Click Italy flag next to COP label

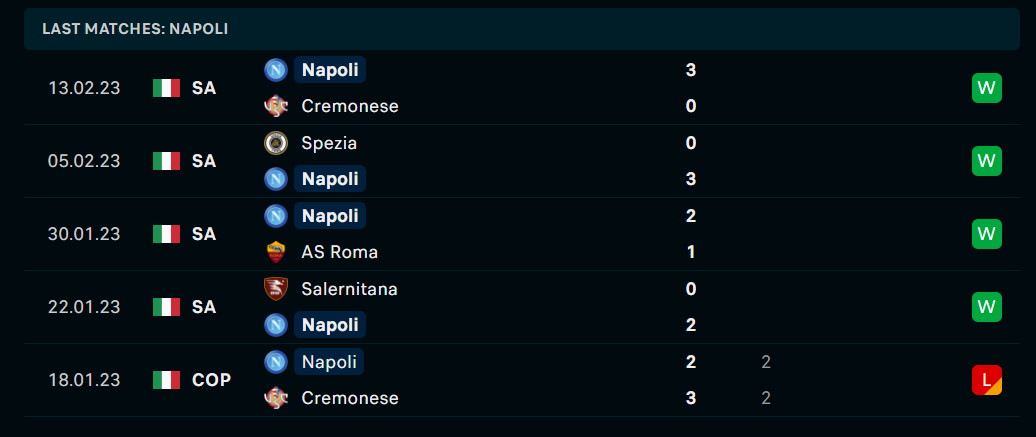166,380
